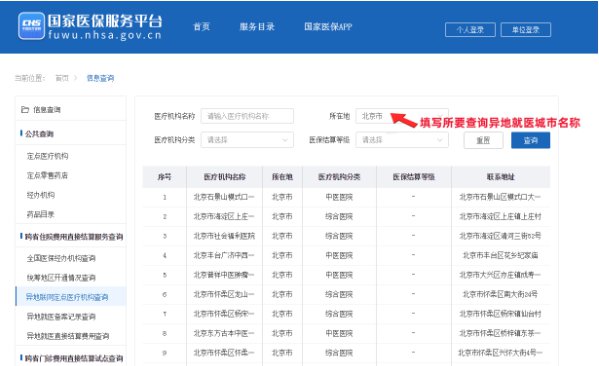Click the 单位登录 button
Viewport: 599px width, 366px height.
[526, 30]
